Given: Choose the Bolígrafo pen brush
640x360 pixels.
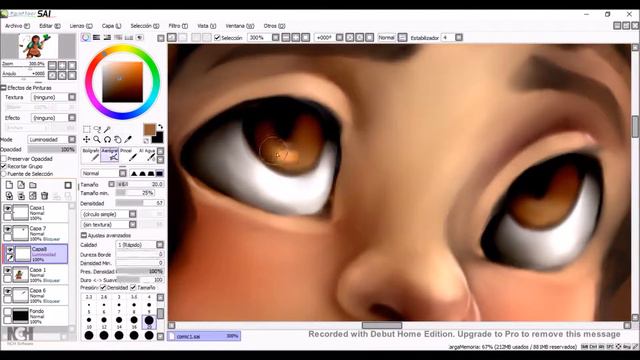Looking at the screenshot, I should [x=91, y=155].
